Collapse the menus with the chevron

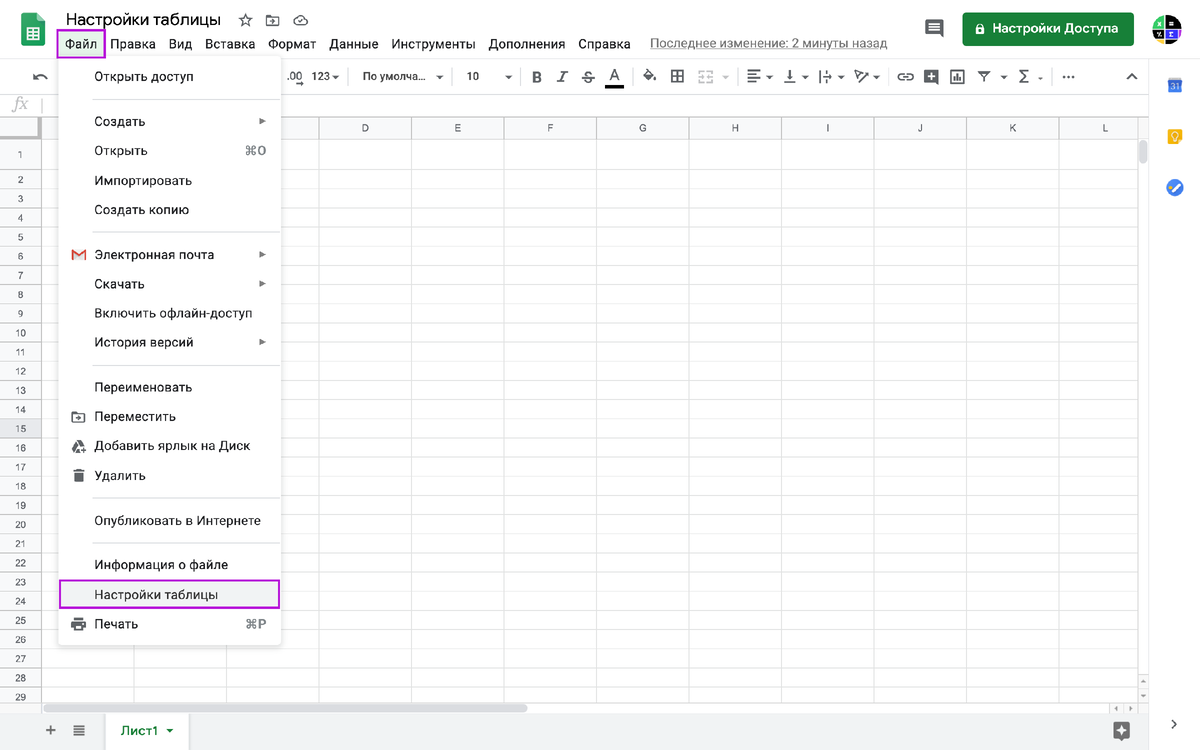[x=1131, y=76]
